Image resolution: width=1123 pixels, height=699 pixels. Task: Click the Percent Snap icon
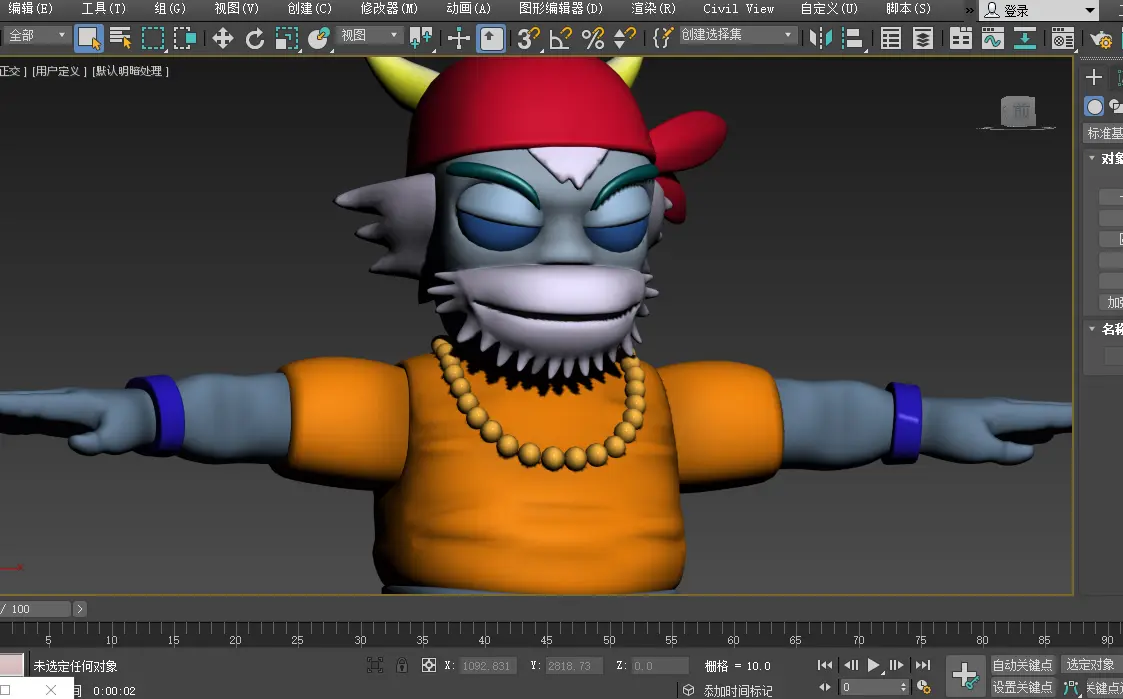coord(593,39)
